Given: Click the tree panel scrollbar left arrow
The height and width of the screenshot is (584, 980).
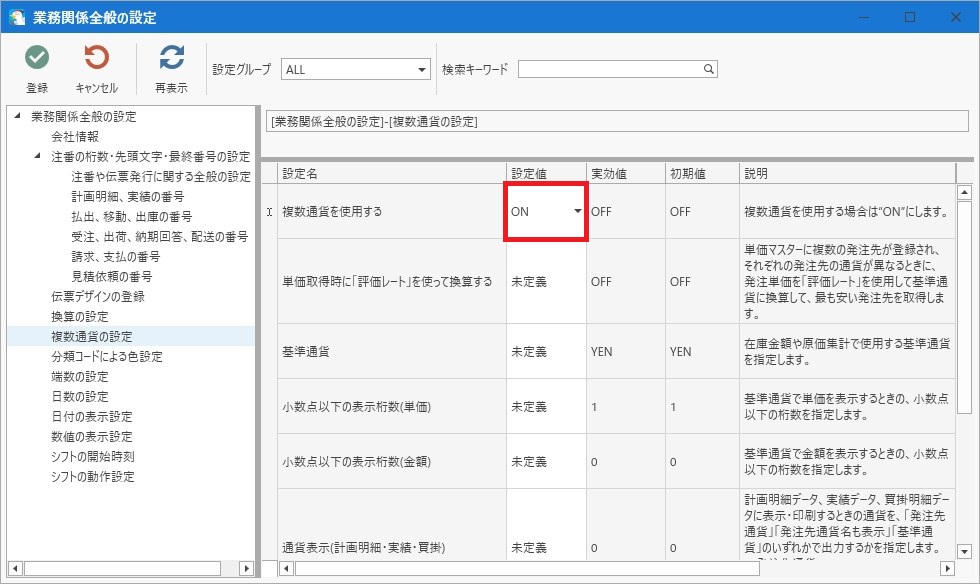Looking at the screenshot, I should click(x=15, y=568).
